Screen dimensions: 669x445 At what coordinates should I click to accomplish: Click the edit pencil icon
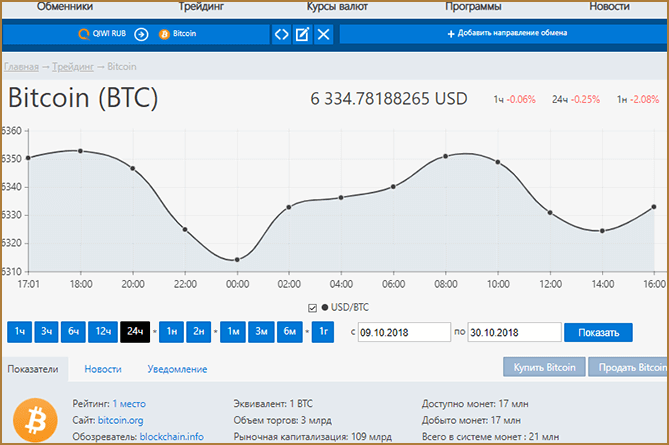pyautogui.click(x=303, y=34)
